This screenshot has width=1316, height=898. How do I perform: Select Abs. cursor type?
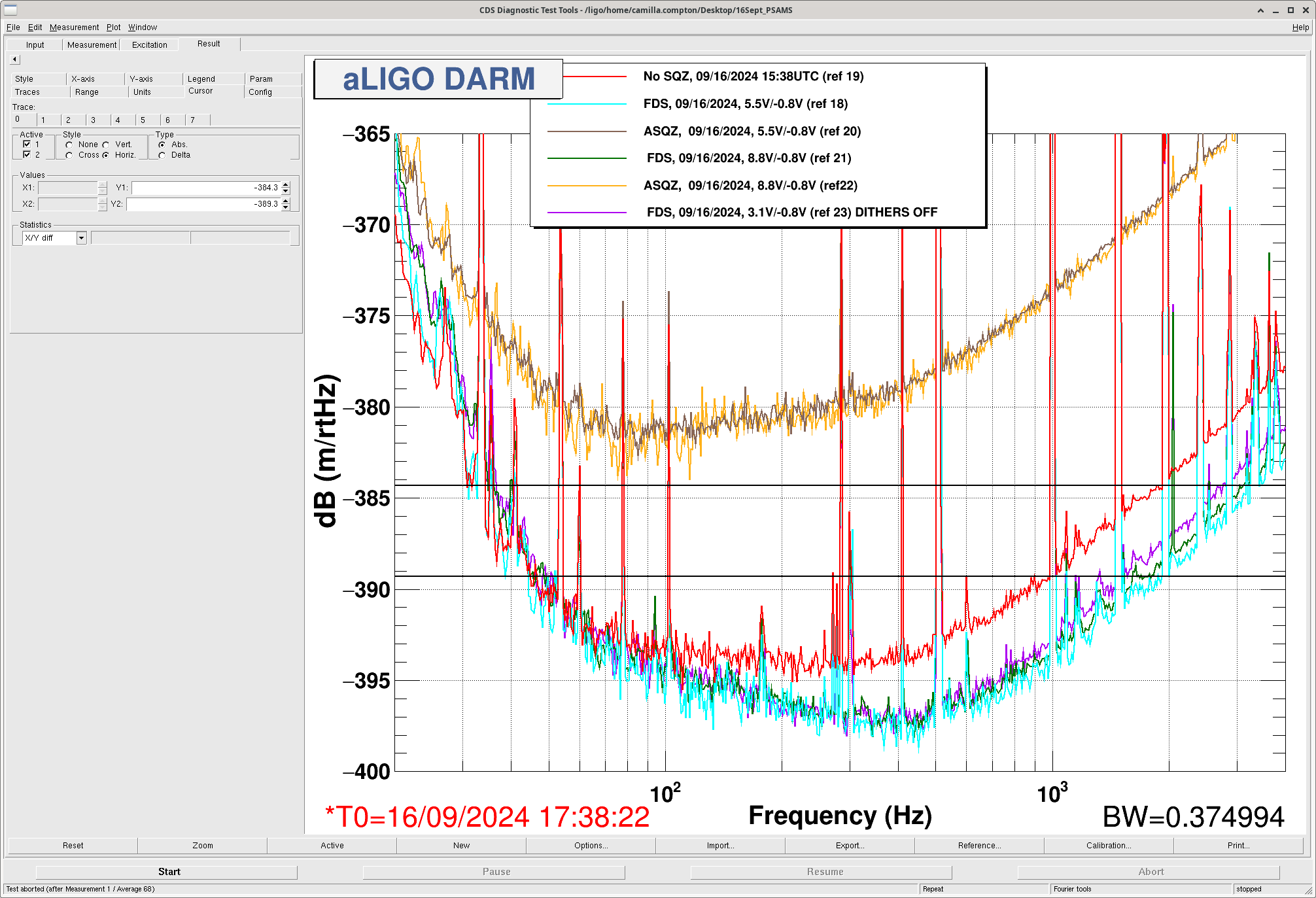point(162,145)
